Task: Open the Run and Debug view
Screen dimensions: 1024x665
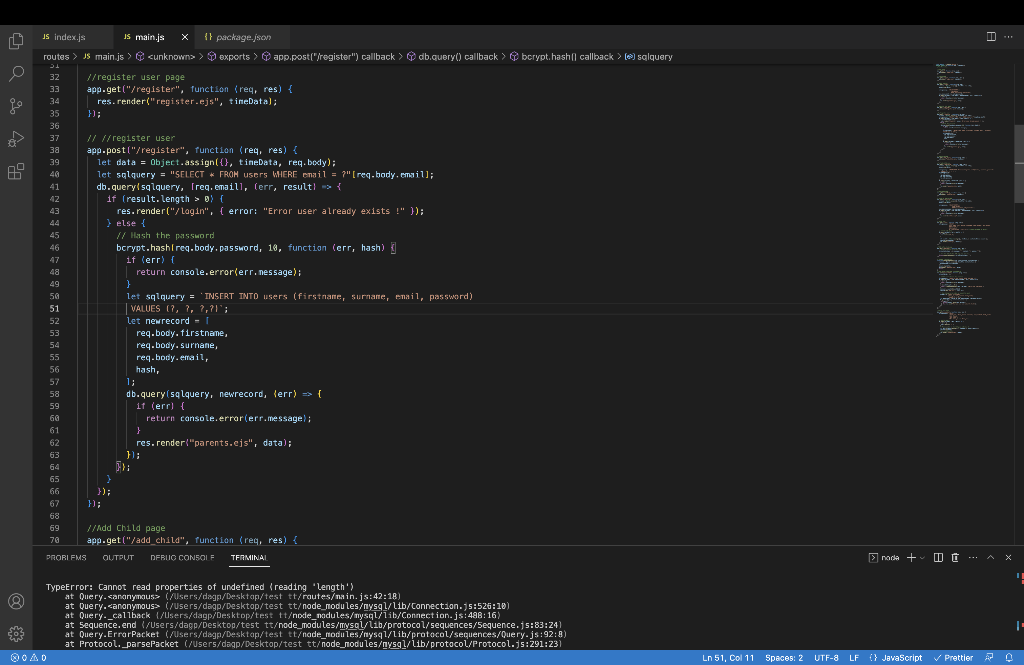Action: [16, 138]
